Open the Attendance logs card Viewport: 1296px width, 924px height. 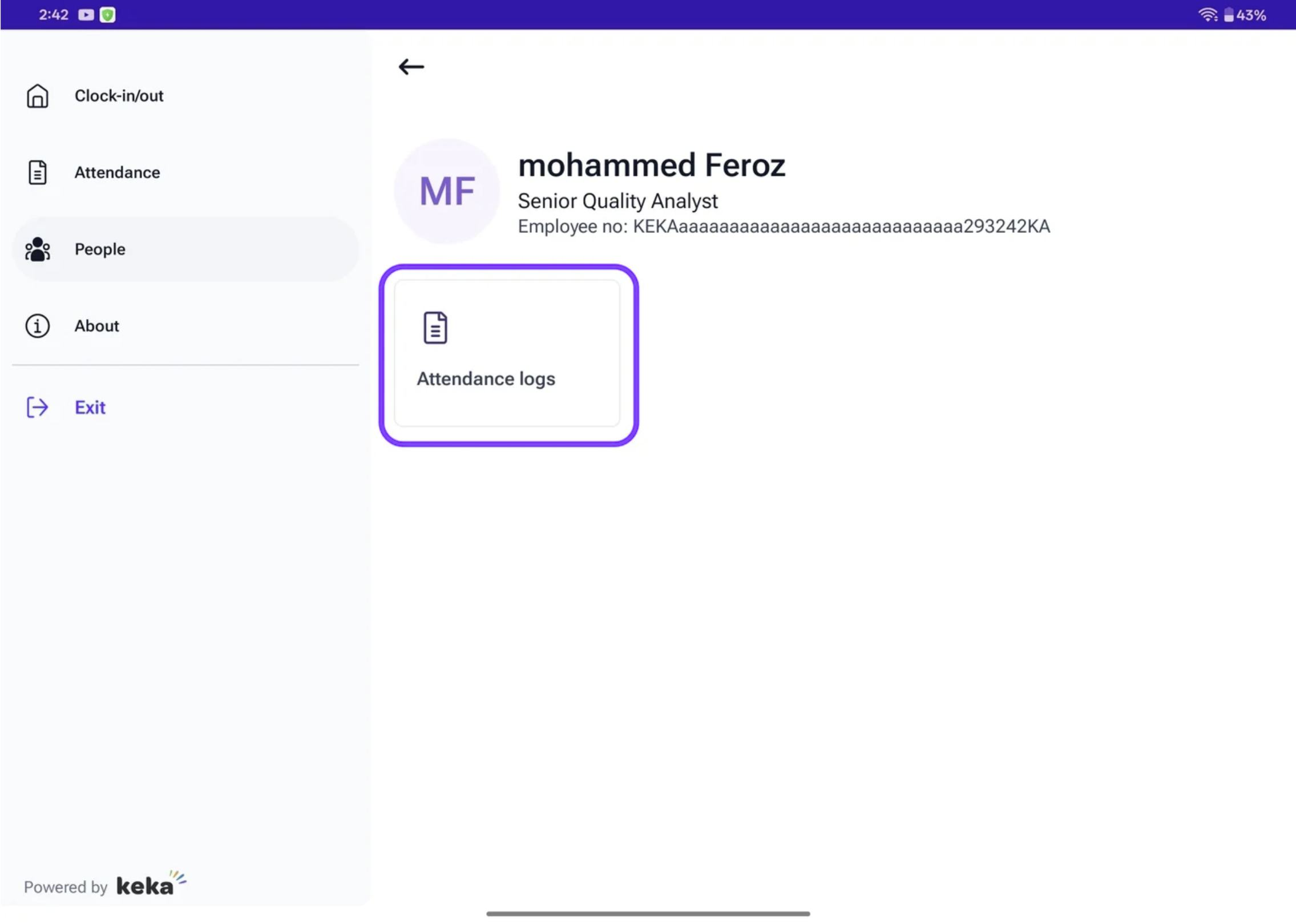[507, 354]
